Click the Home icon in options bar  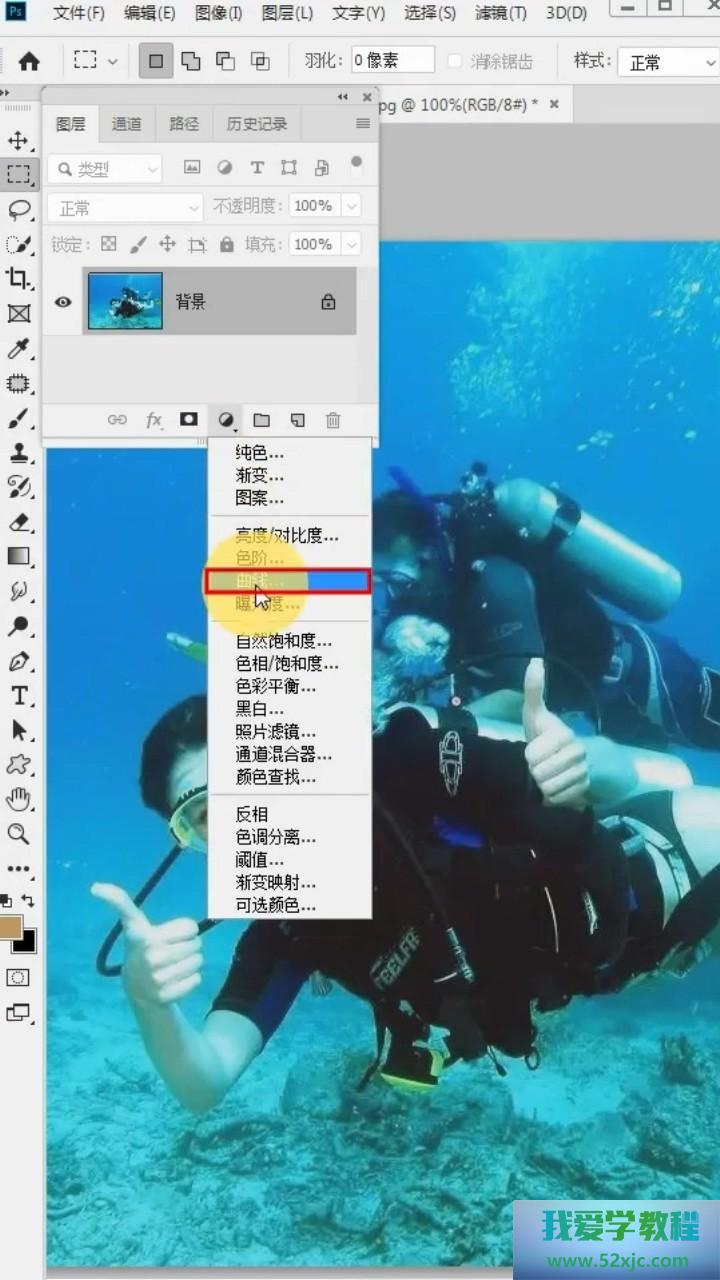(x=29, y=61)
